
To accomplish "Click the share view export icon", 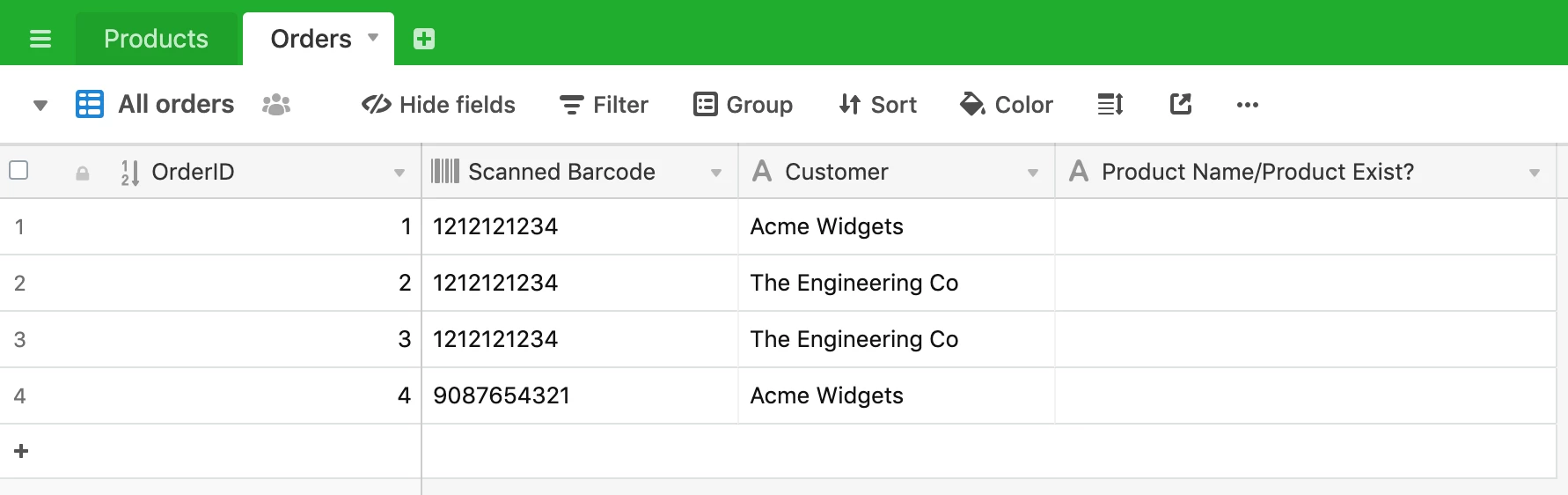I will coord(1181,104).
